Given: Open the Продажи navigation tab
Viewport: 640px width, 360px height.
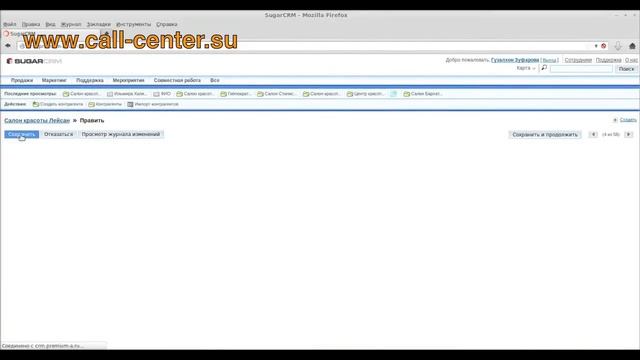Looking at the screenshot, I should click(22, 80).
